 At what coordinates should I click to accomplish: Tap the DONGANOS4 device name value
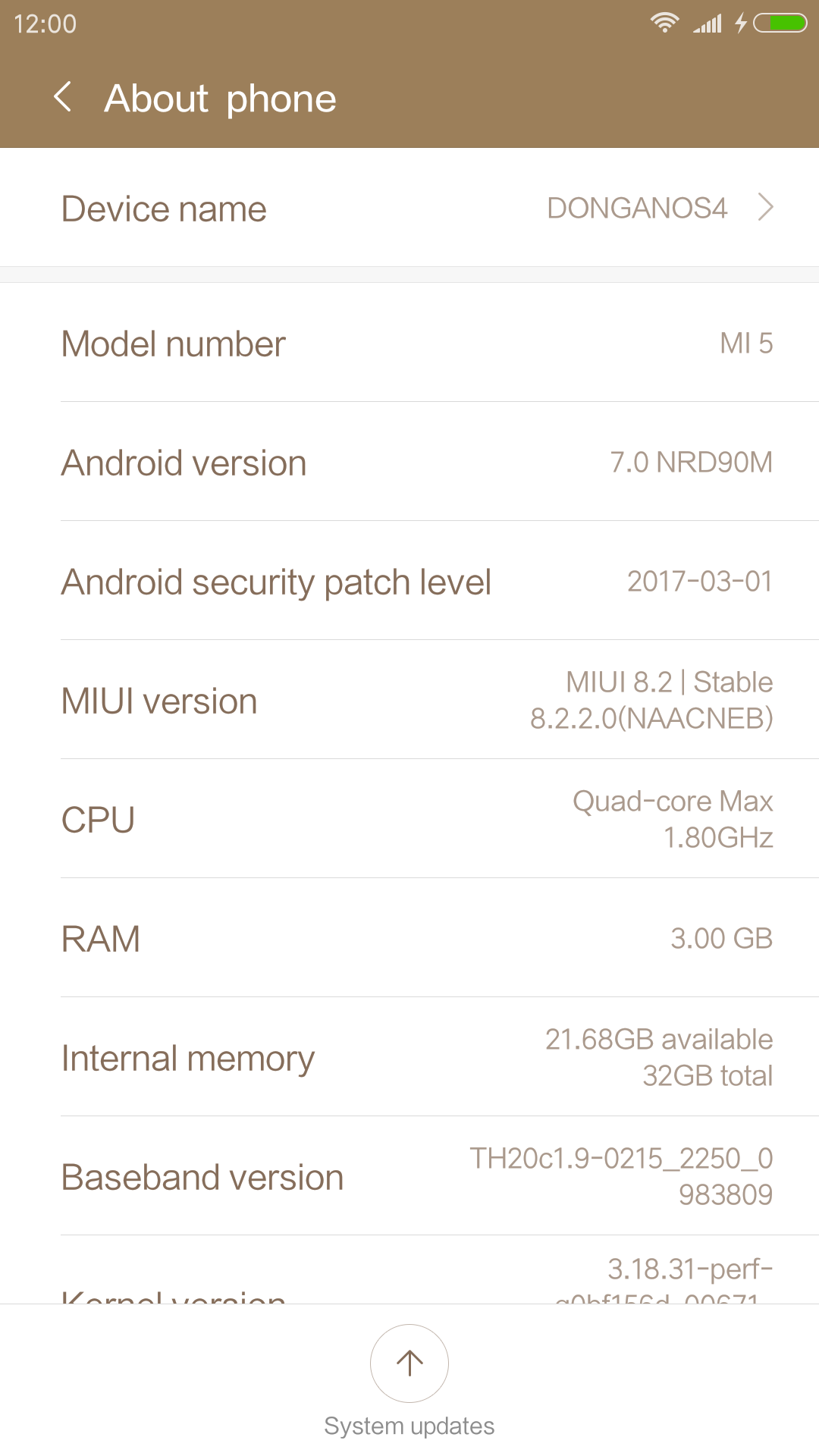637,208
